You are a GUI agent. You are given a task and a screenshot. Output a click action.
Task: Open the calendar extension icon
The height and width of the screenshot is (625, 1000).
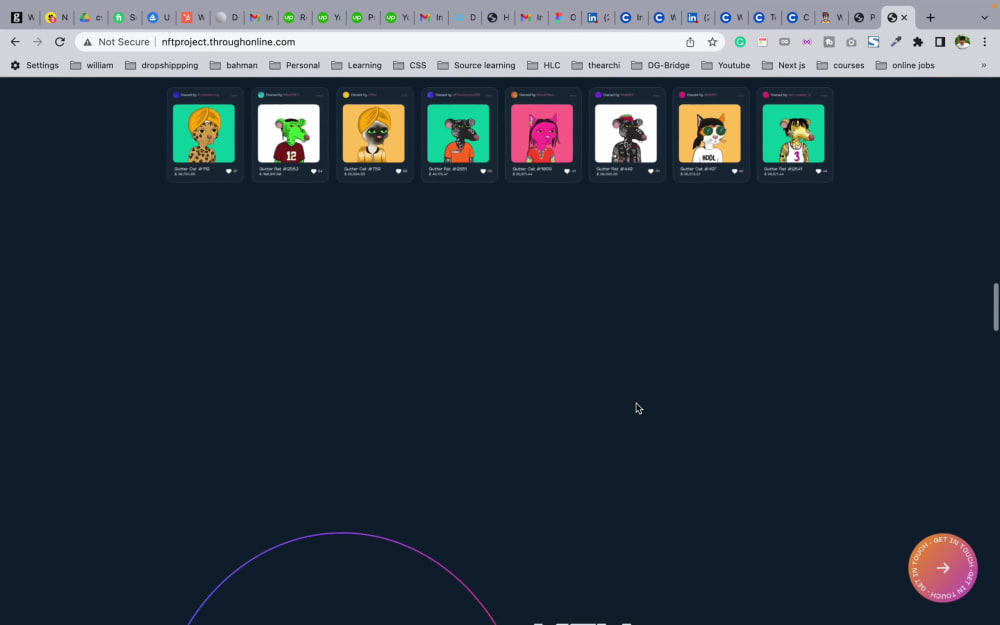point(762,42)
